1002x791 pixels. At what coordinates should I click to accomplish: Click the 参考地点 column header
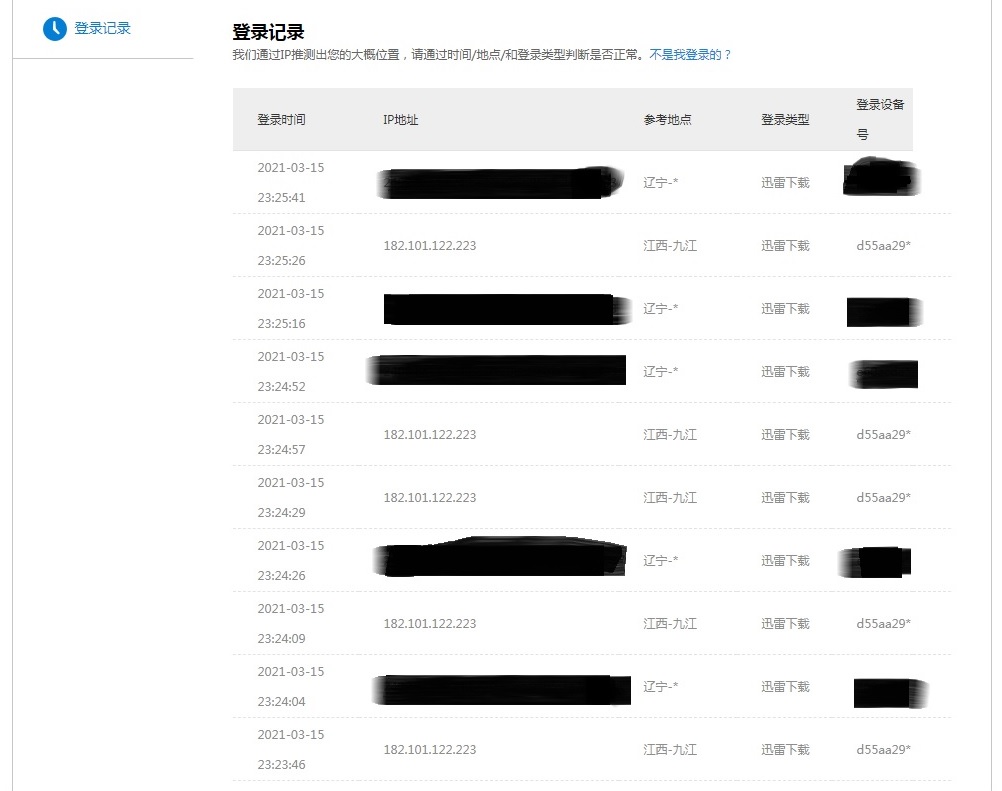[x=666, y=119]
